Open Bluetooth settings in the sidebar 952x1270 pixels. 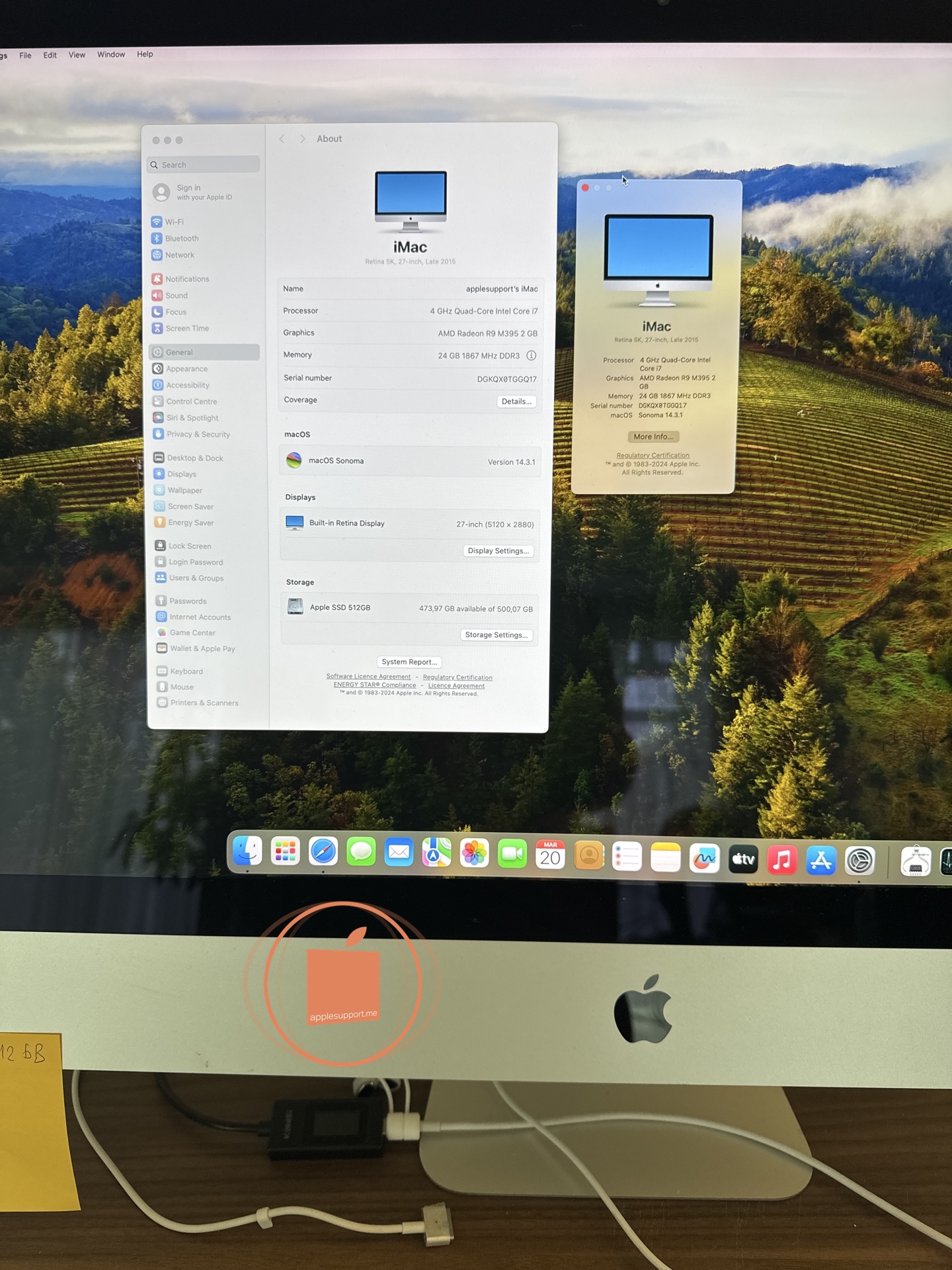(x=175, y=239)
